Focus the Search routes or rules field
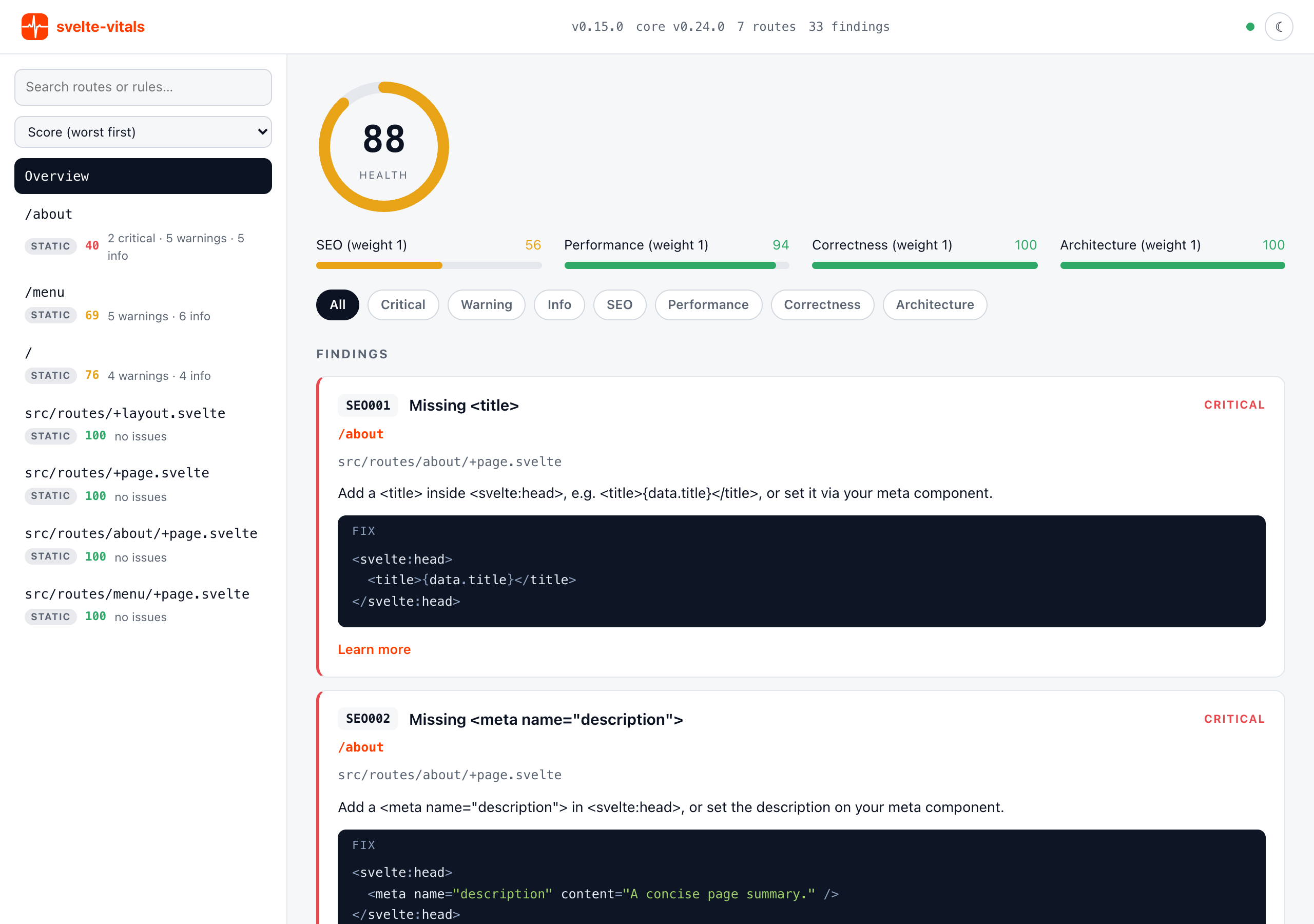The width and height of the screenshot is (1314, 924). click(x=143, y=87)
